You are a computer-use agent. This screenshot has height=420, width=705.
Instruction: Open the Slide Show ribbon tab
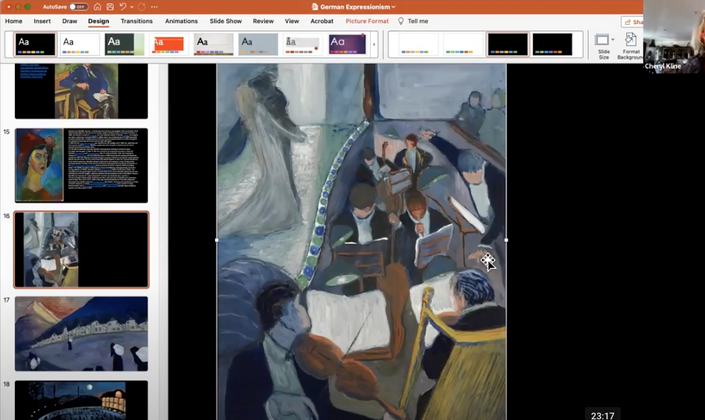coord(226,21)
